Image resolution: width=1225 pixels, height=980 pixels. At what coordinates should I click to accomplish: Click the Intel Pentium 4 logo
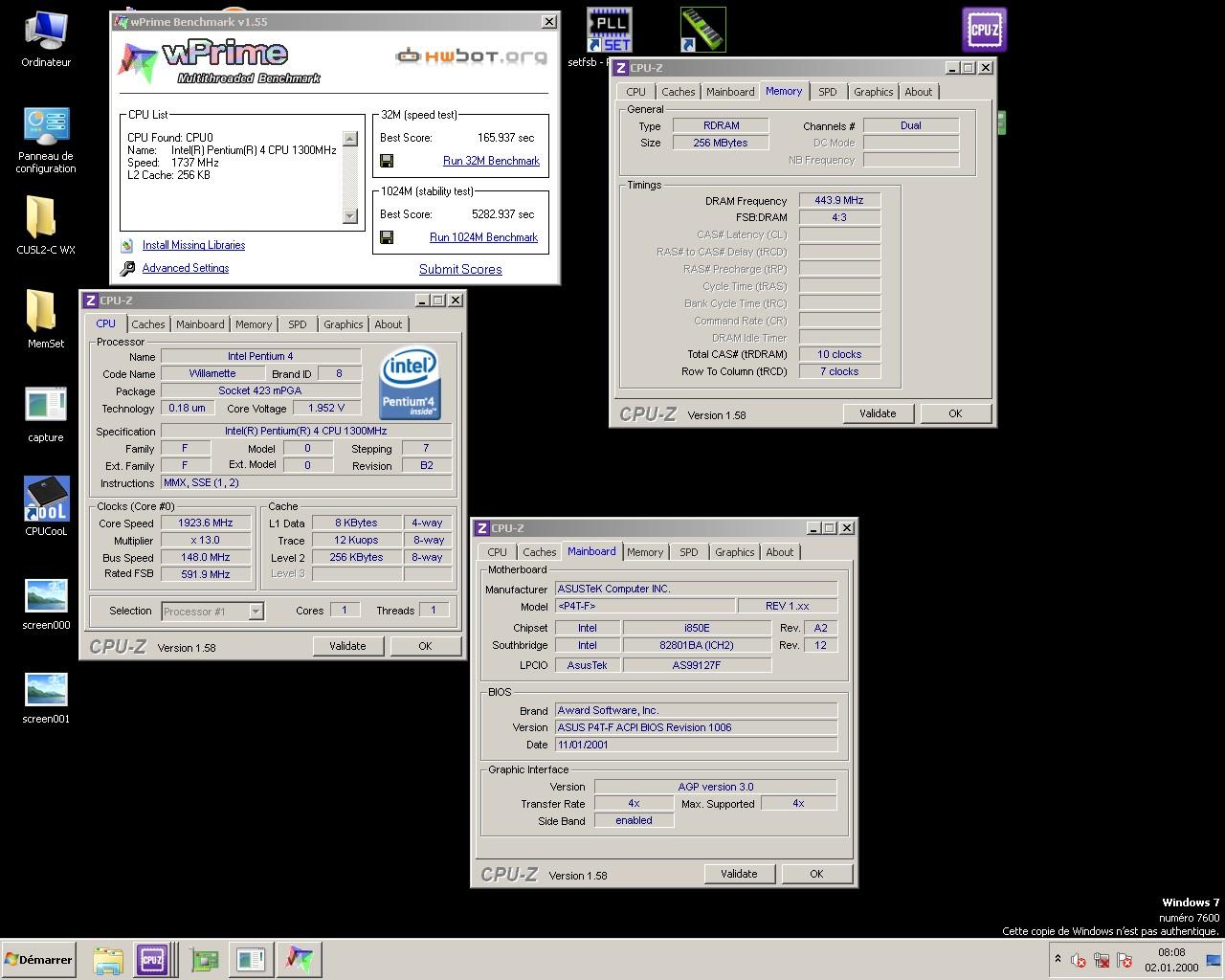point(411,385)
